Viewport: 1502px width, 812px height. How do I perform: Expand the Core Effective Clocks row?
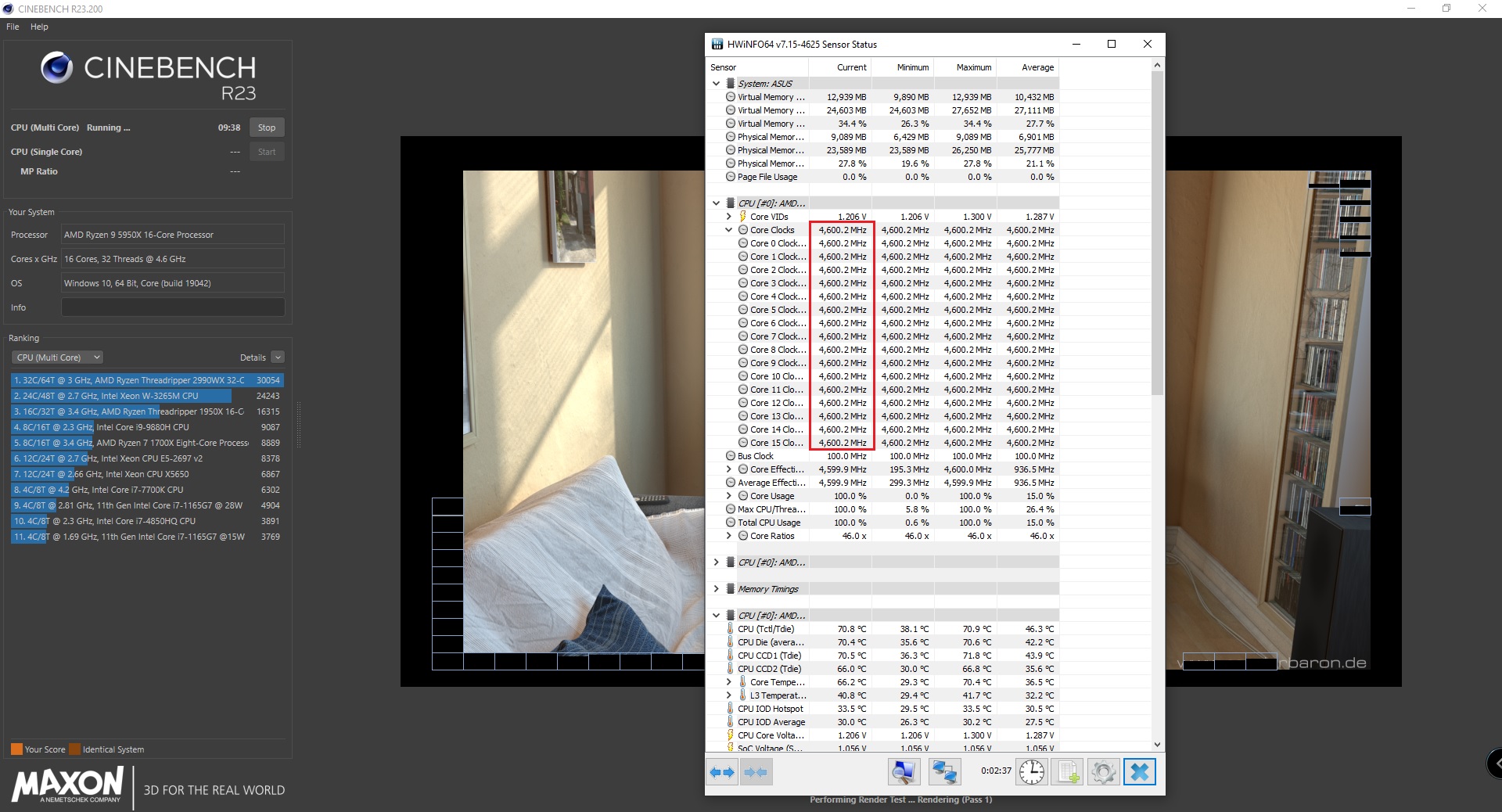point(728,469)
